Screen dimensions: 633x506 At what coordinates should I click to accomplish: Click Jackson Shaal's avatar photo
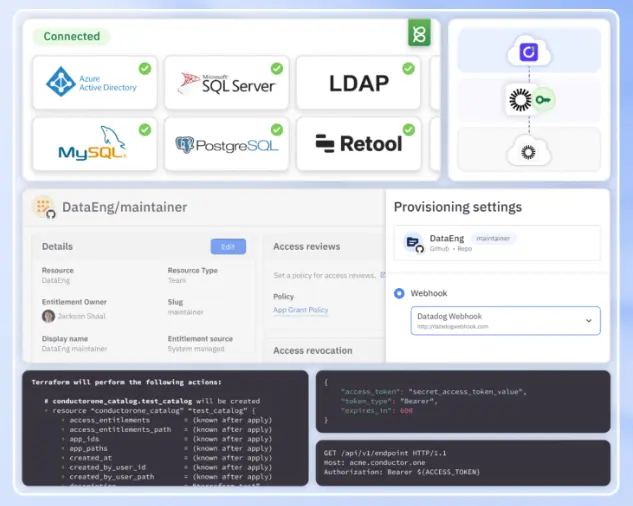48,316
